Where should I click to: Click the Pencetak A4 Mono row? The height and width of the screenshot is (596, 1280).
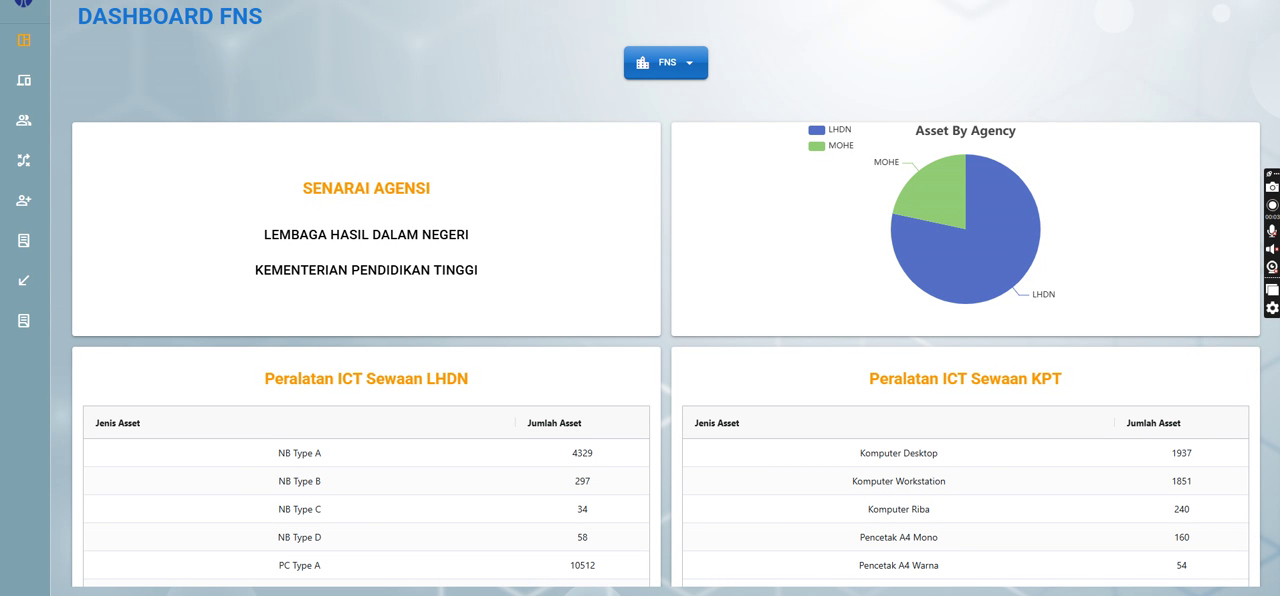965,537
